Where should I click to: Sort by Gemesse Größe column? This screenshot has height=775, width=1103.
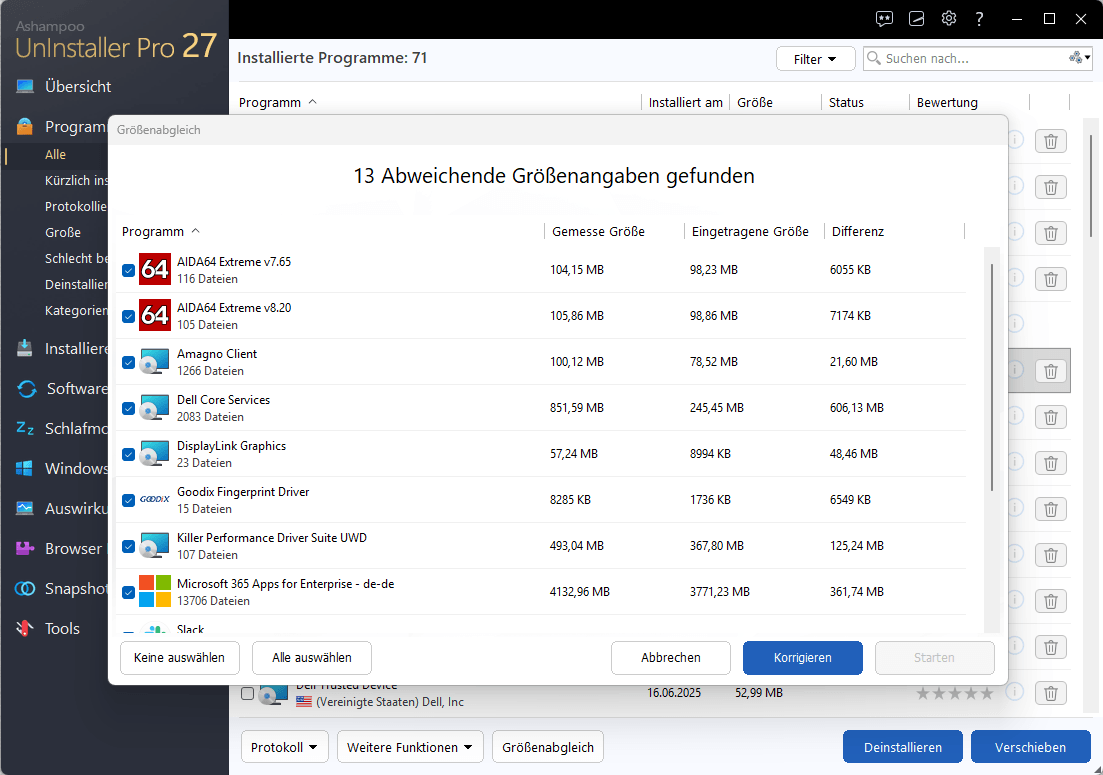(x=598, y=231)
